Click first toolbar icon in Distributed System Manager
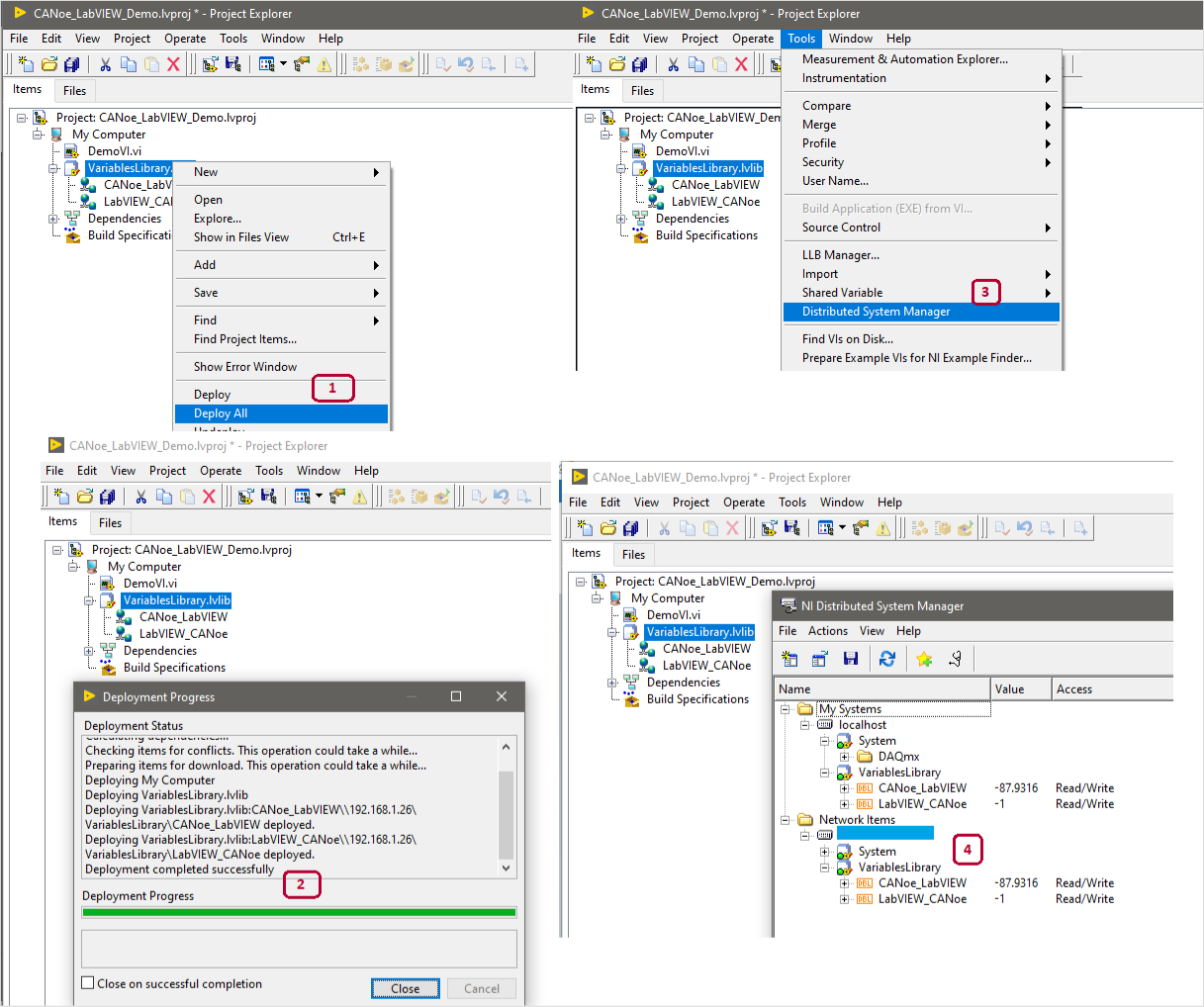Image resolution: width=1204 pixels, height=1007 pixels. point(789,659)
